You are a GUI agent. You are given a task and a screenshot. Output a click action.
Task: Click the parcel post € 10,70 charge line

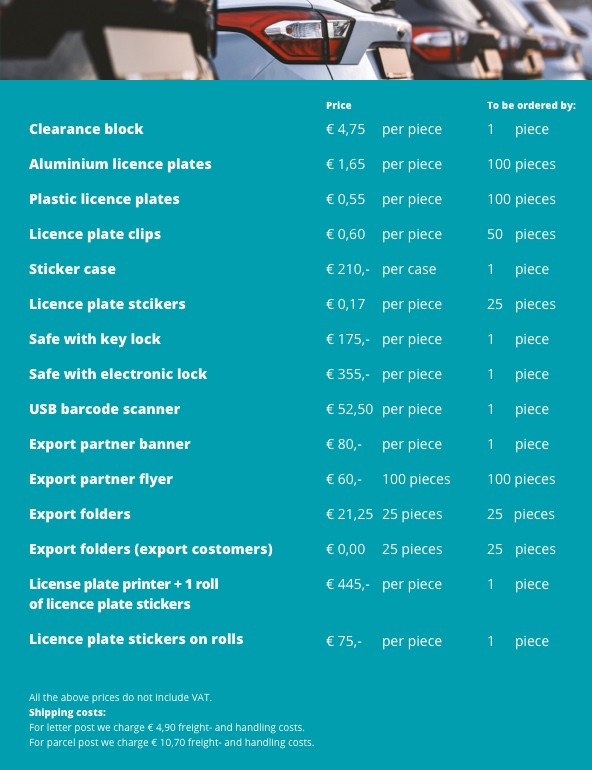[x=171, y=742]
